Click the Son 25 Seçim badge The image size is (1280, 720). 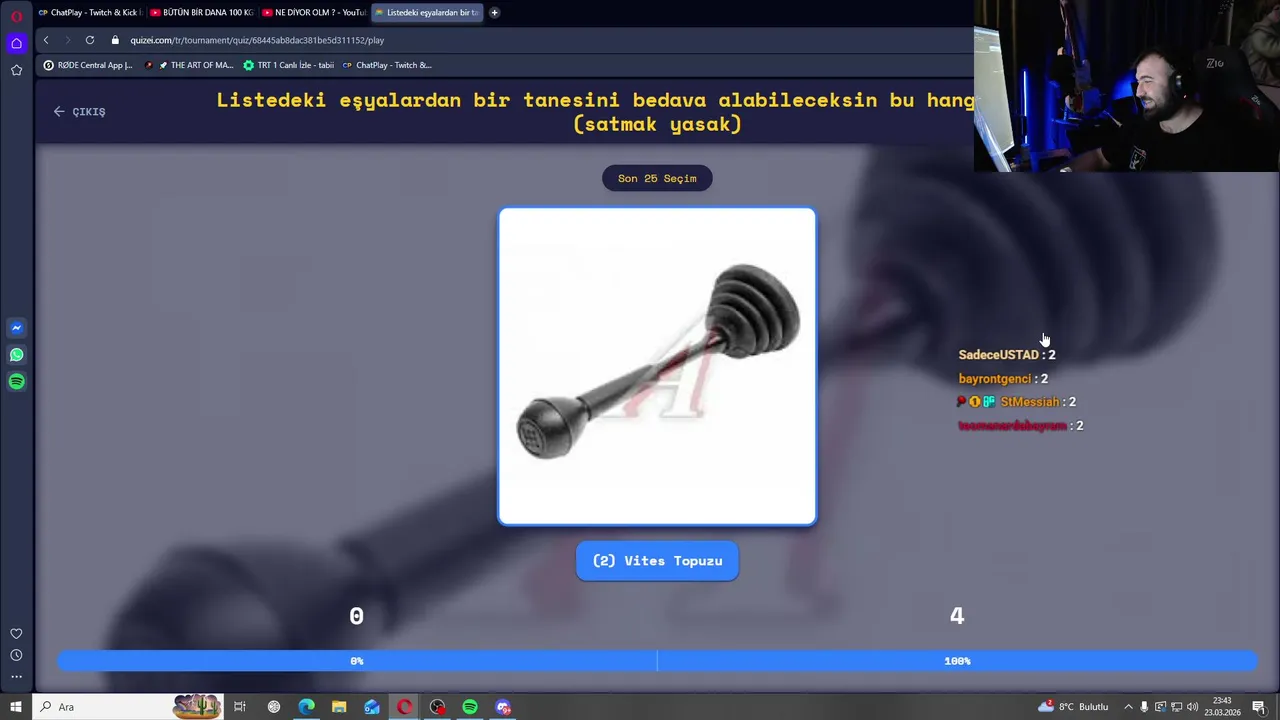[657, 178]
